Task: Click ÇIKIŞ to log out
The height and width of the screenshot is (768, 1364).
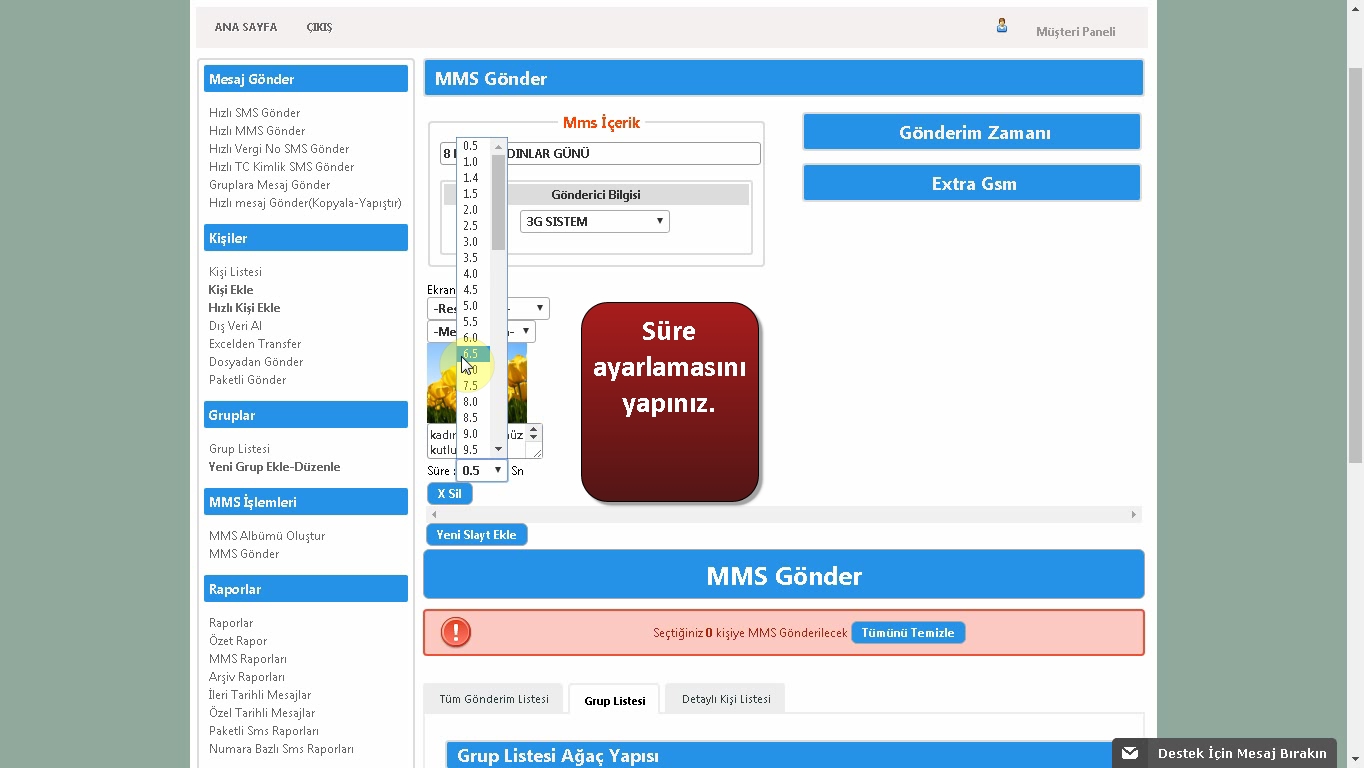Action: coord(319,27)
